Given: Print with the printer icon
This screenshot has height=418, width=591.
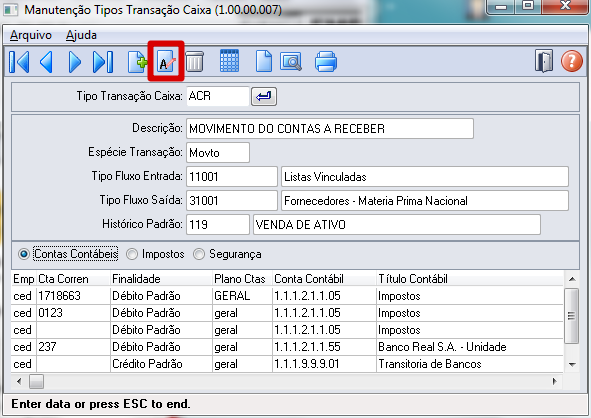Looking at the screenshot, I should click(326, 61).
